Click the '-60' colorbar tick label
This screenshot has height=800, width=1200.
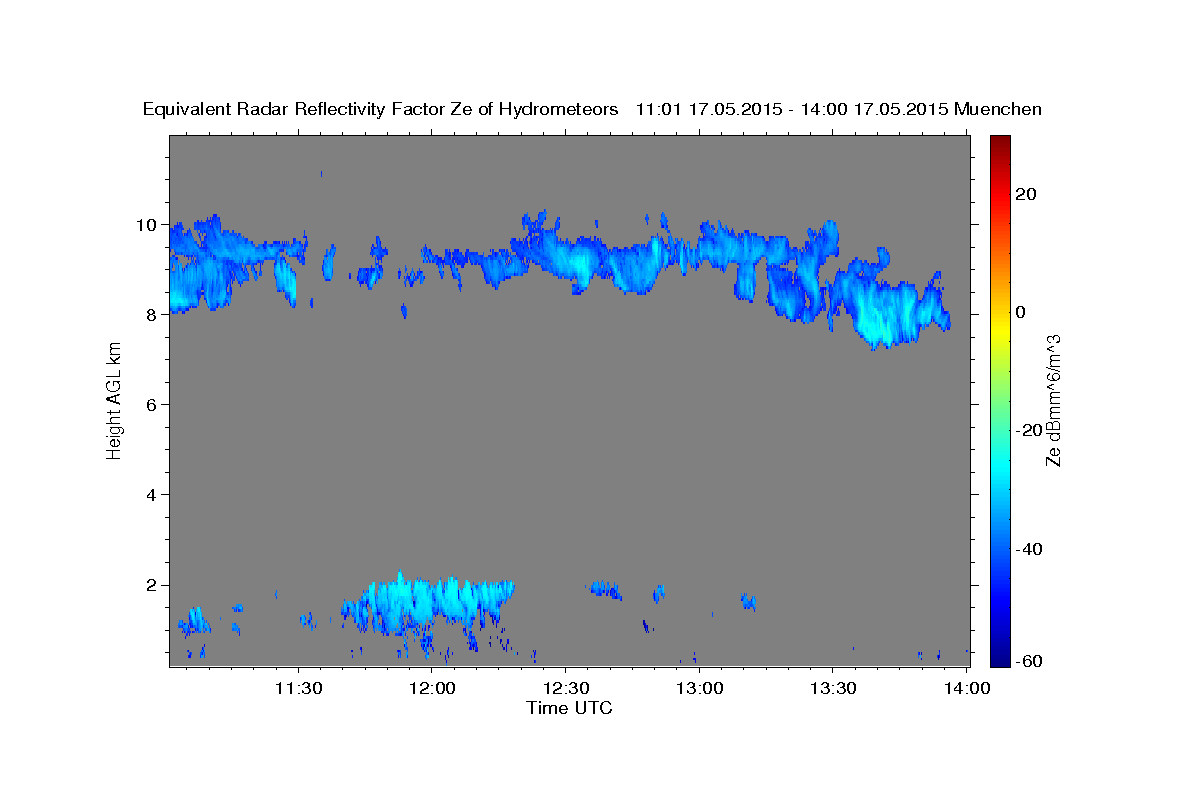pyautogui.click(x=1029, y=663)
